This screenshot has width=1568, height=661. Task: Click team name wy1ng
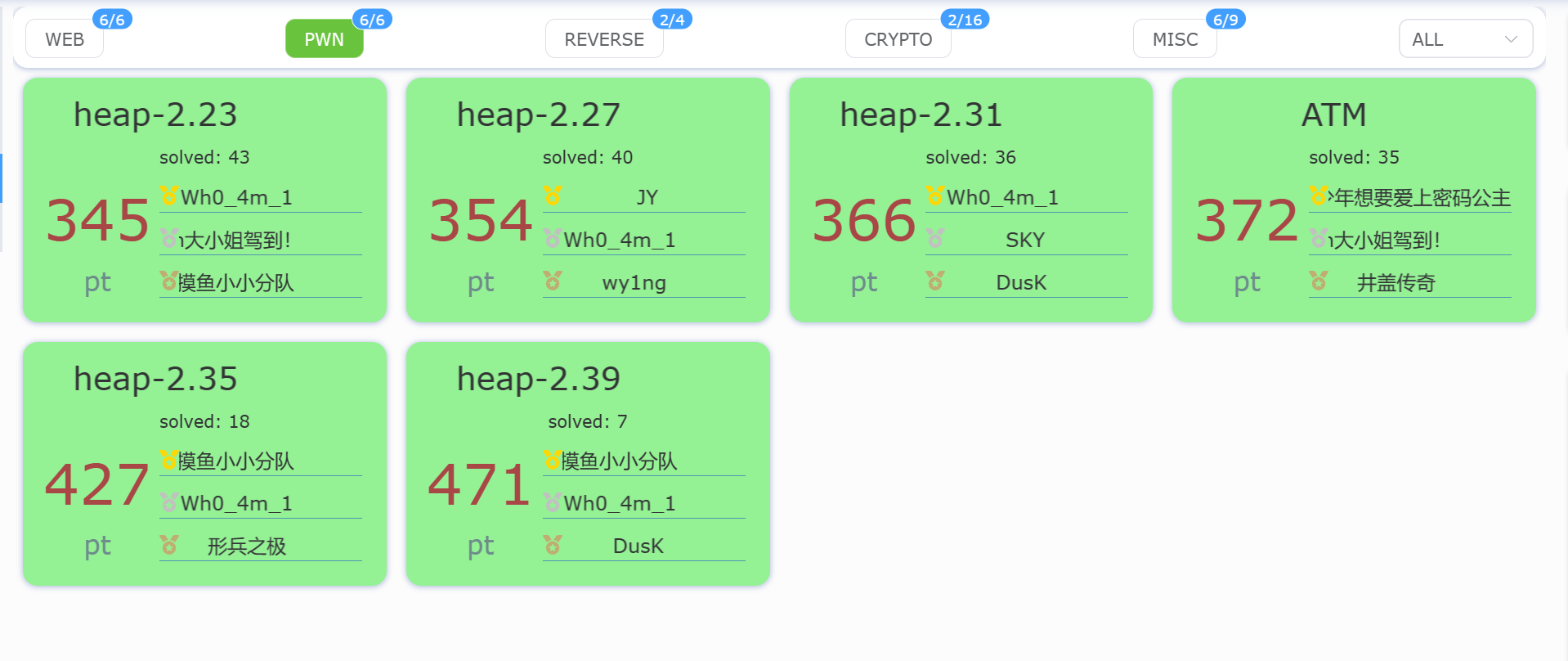tap(634, 283)
